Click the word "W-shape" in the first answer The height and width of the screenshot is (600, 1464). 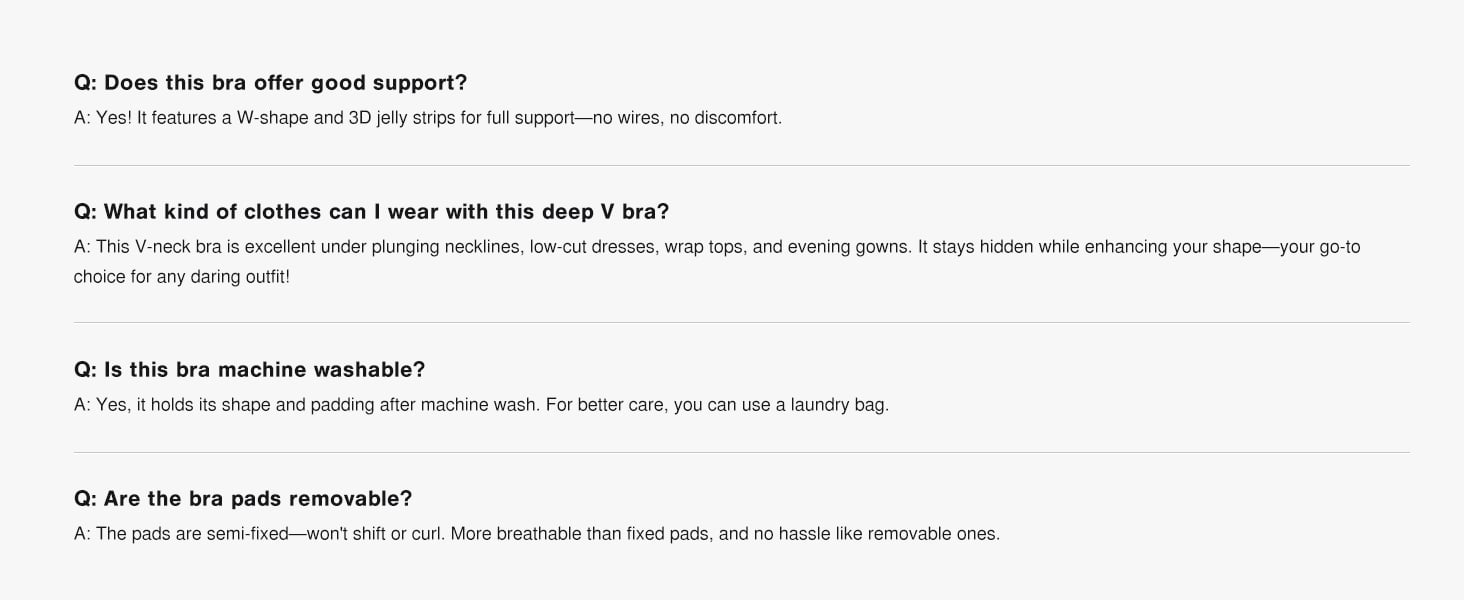tap(270, 118)
